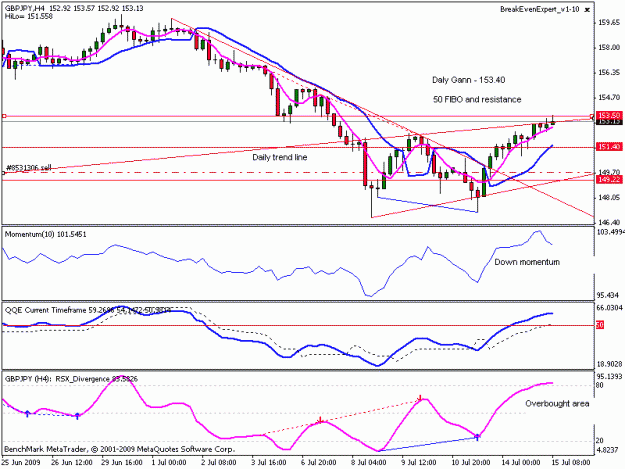
Task: Select the 'Overbought area' annotation text
Action: (557, 404)
